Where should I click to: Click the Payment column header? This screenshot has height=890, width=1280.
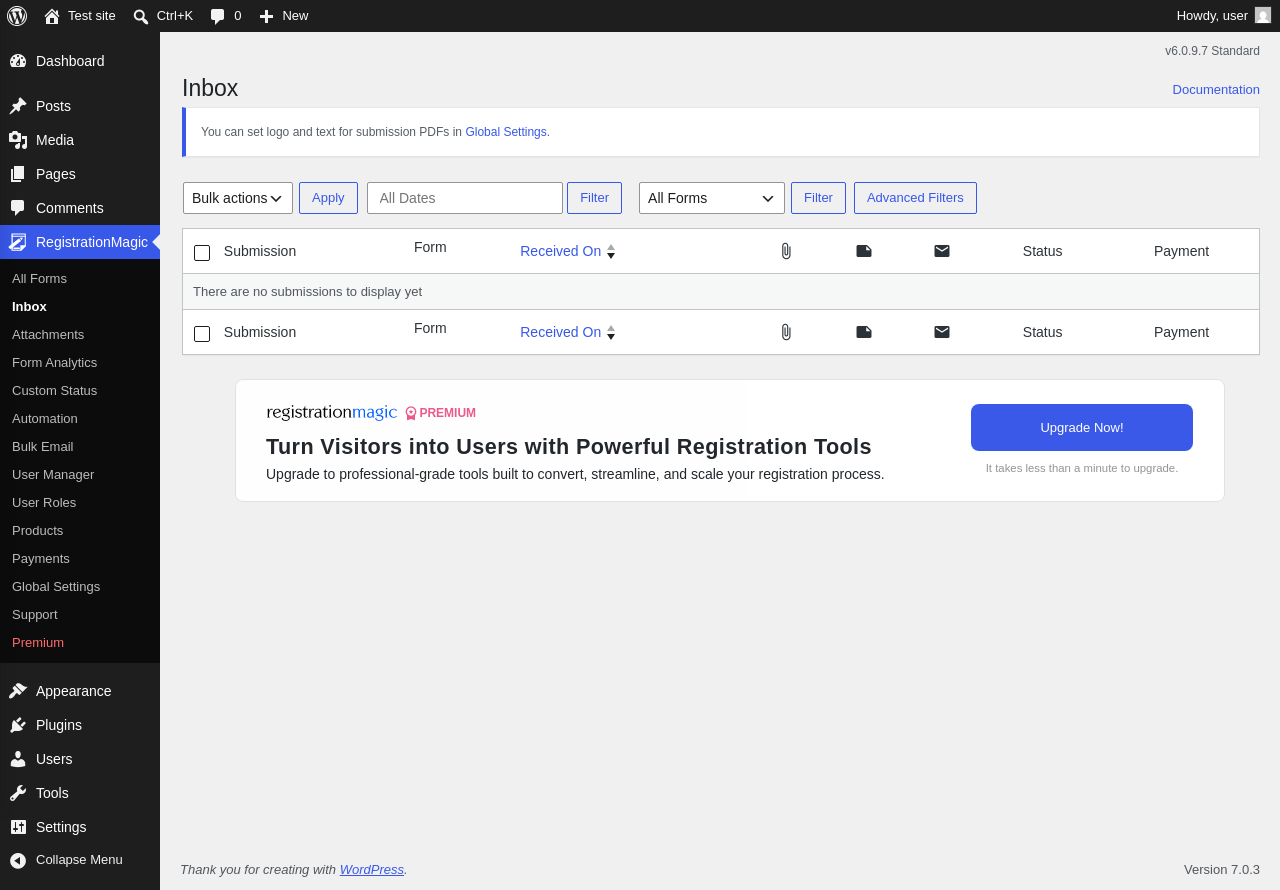coord(1181,251)
